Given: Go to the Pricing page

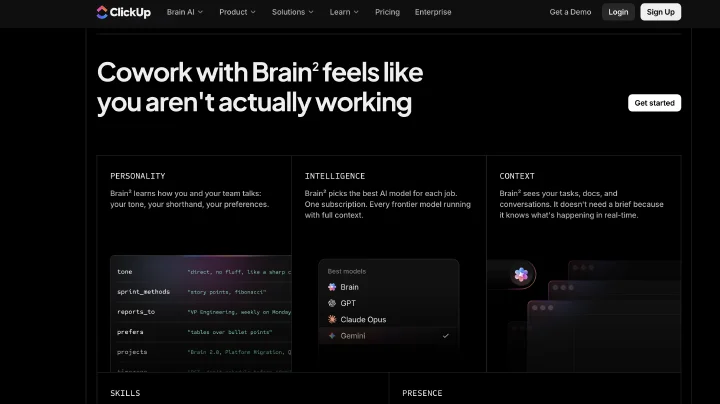Looking at the screenshot, I should 387,12.
